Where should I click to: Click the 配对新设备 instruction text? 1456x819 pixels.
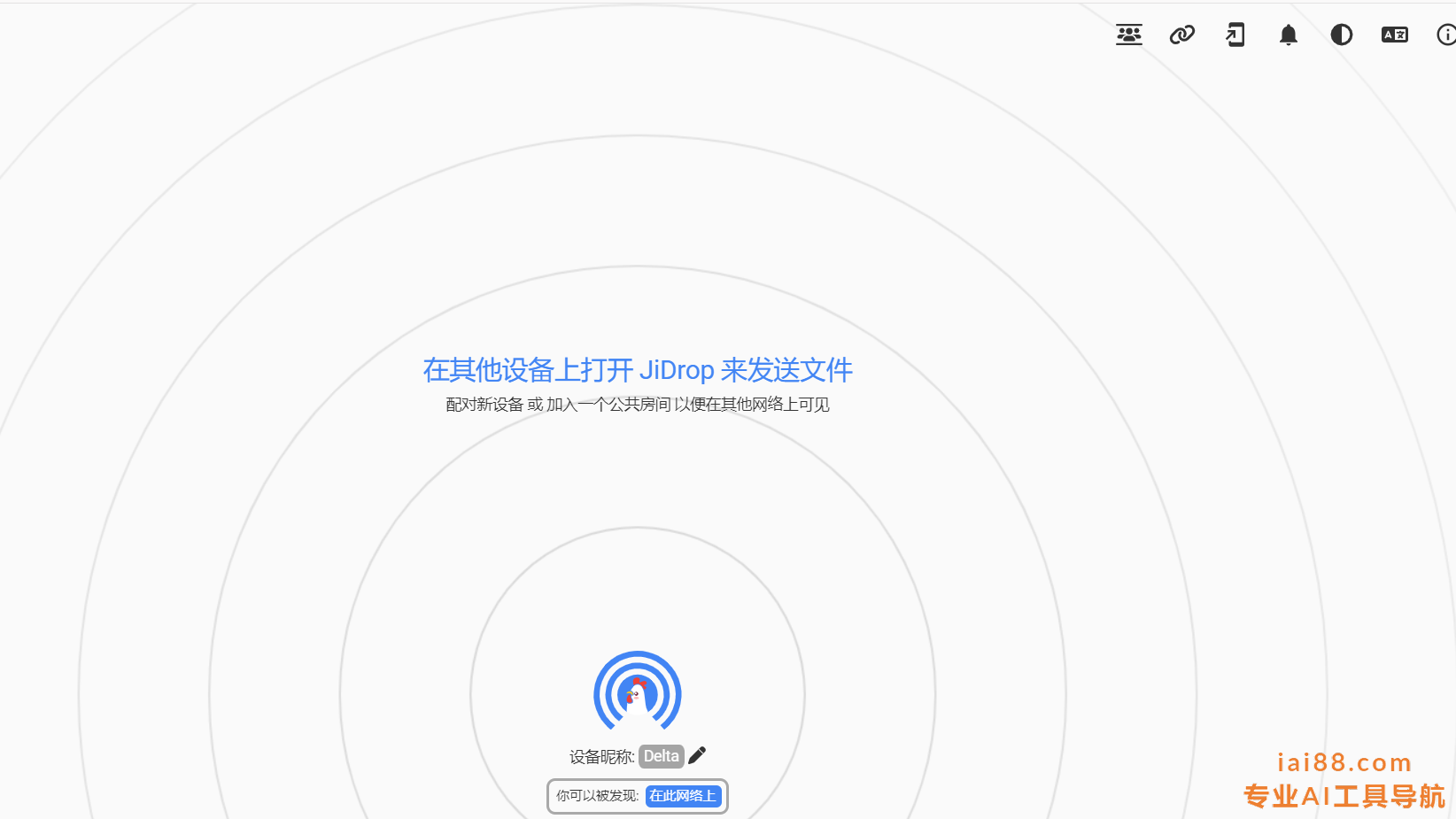(485, 405)
